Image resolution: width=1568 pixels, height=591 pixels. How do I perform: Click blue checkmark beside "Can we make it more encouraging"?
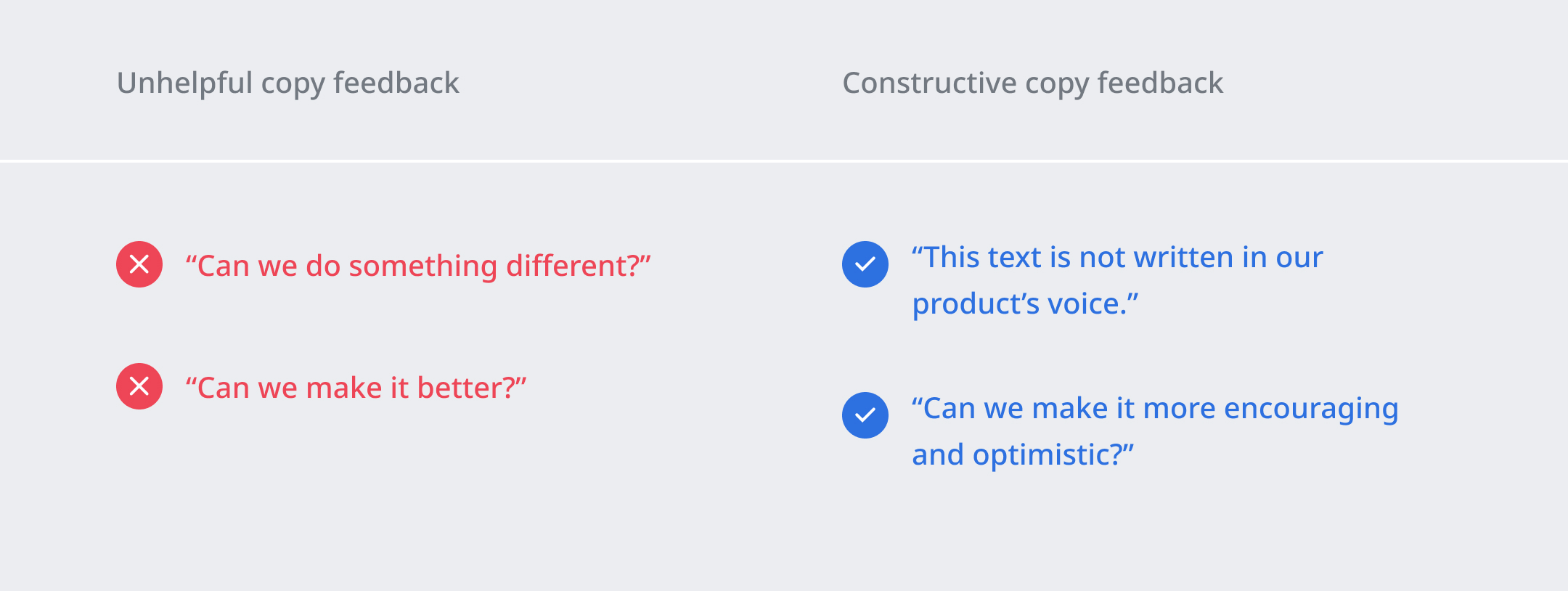[865, 415]
